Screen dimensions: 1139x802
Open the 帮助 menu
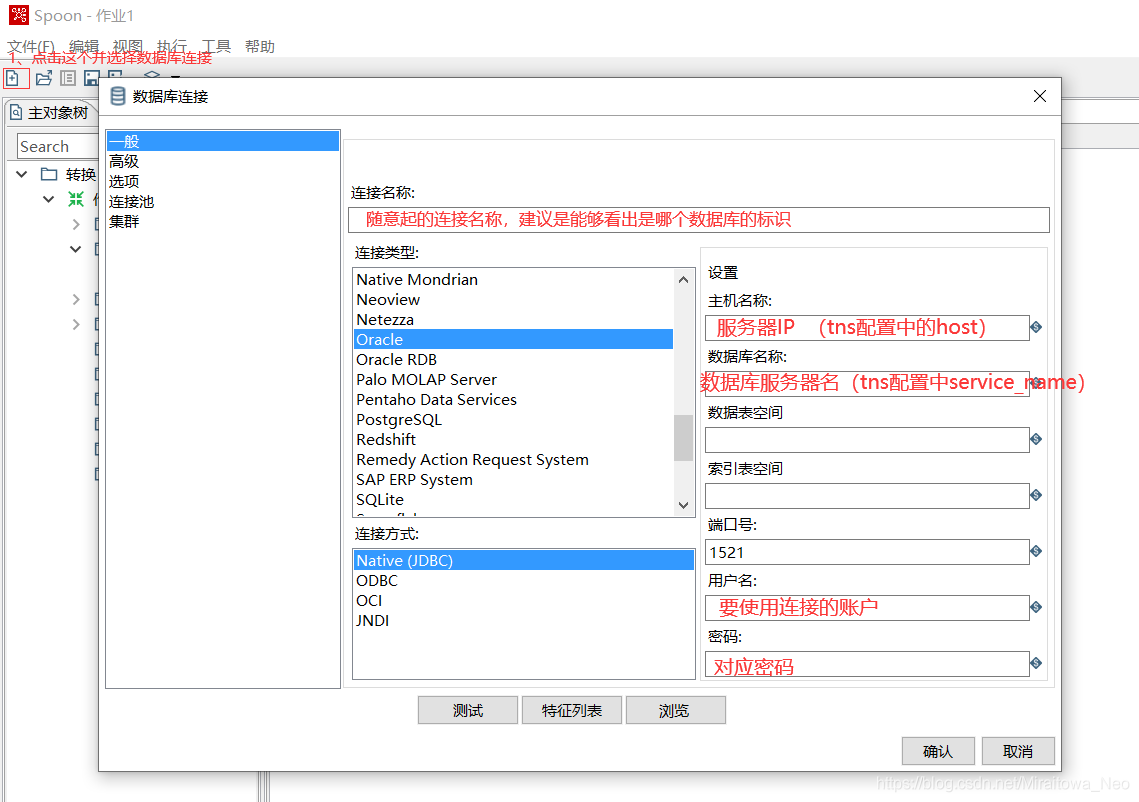[259, 46]
